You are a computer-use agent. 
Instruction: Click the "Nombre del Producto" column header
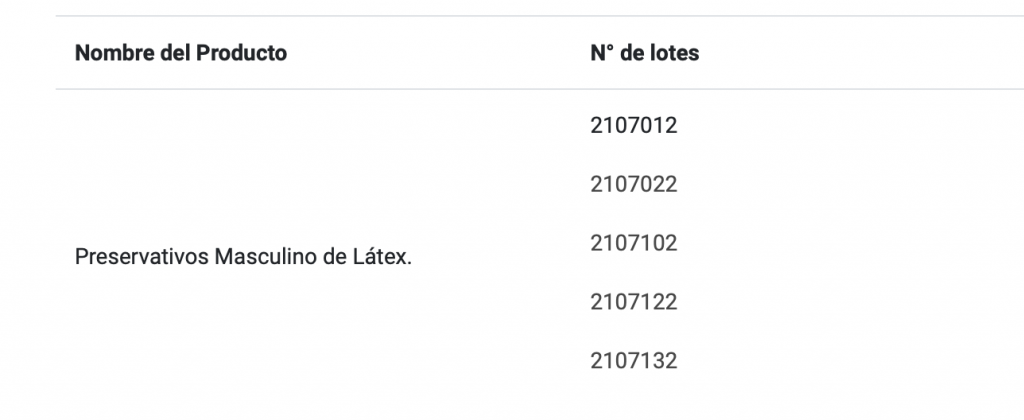coord(181,53)
